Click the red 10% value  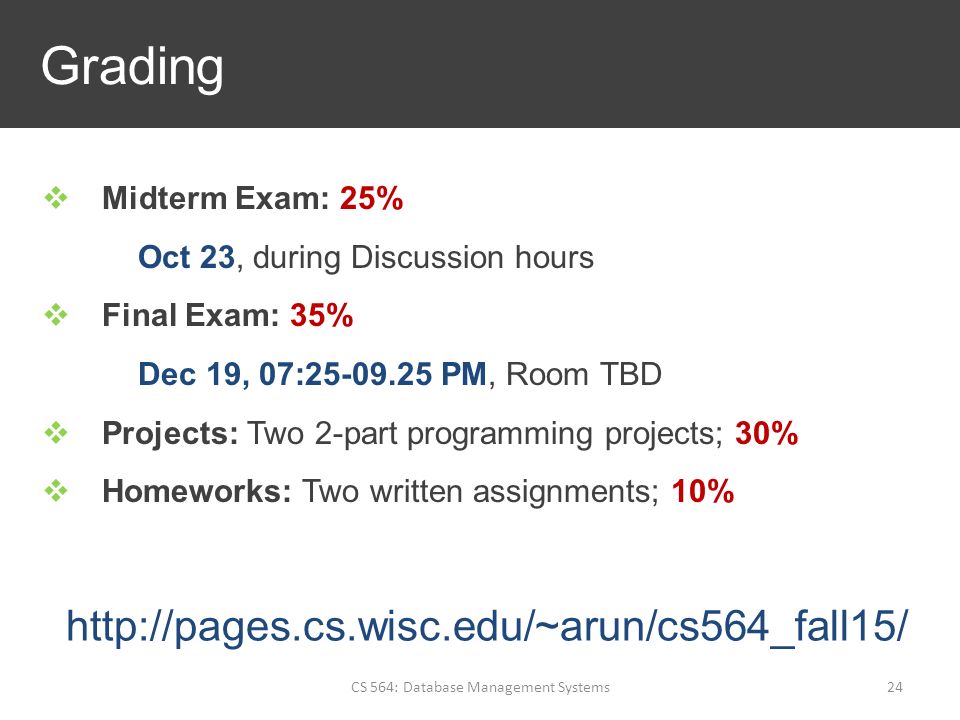pyautogui.click(x=703, y=492)
